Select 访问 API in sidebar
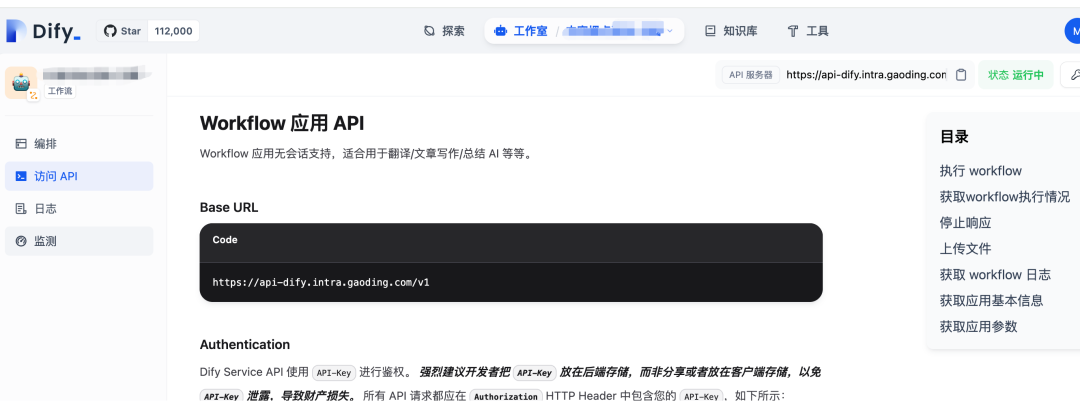The width and height of the screenshot is (1080, 401). pyautogui.click(x=79, y=176)
